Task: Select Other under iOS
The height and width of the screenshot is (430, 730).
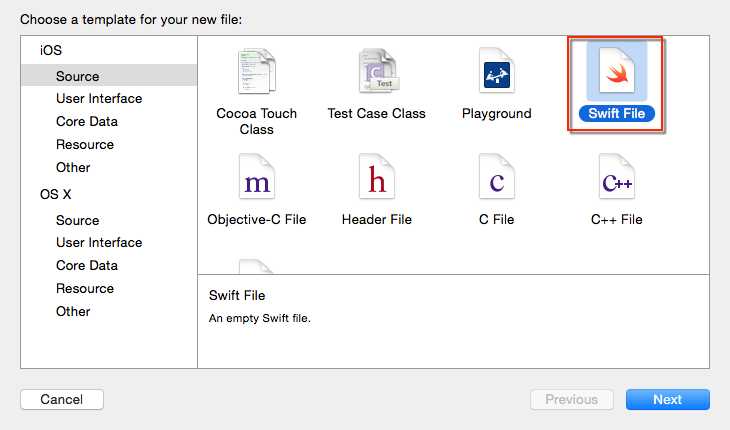Action: click(x=73, y=168)
